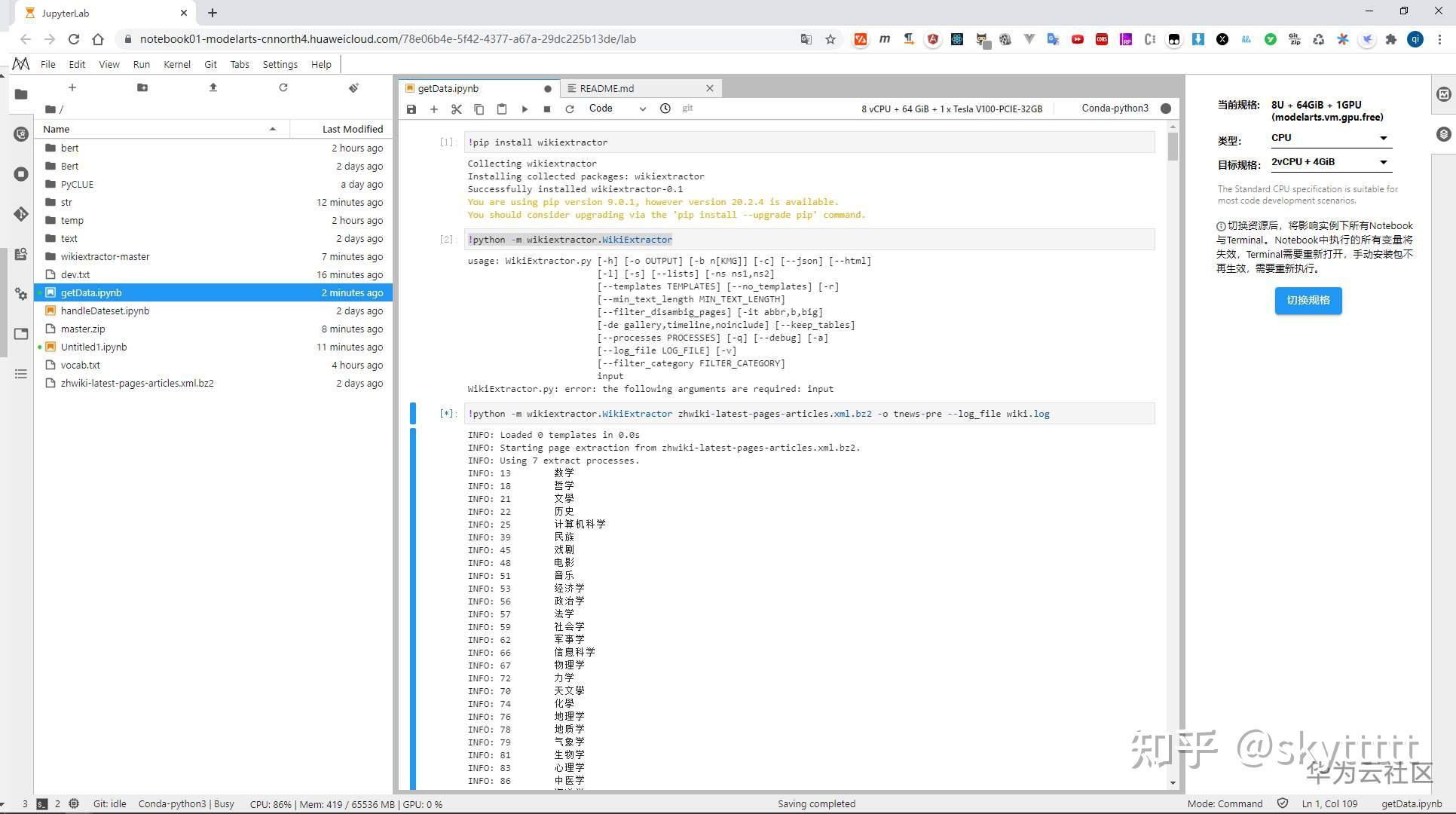Viewport: 1456px width, 814px height.
Task: Open cell type Code dropdown
Action: 616,109
